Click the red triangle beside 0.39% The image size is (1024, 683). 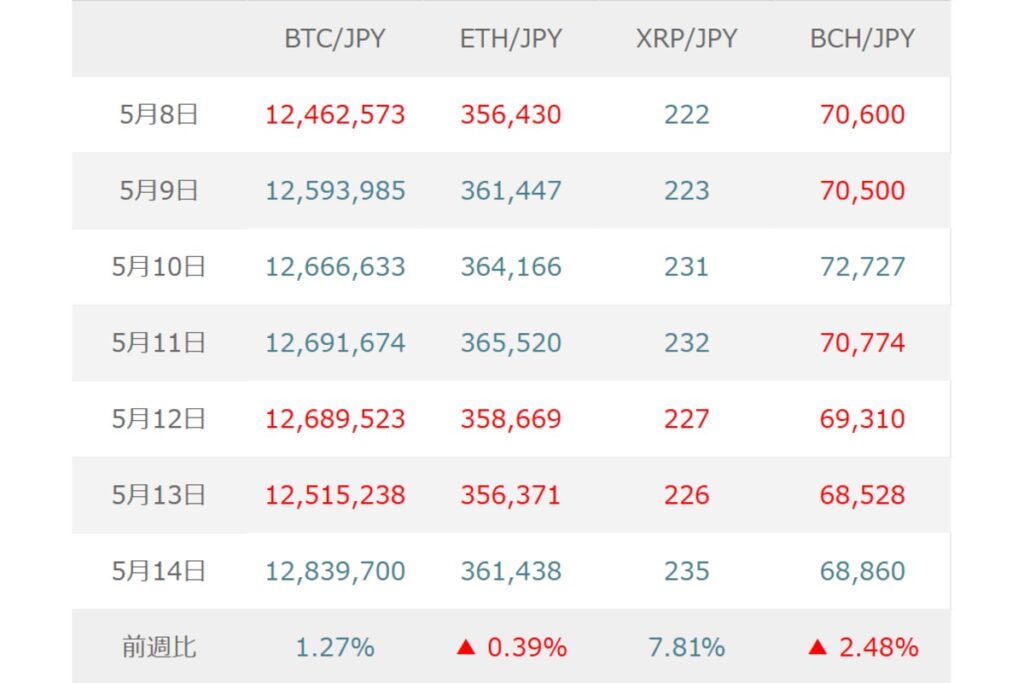466,647
